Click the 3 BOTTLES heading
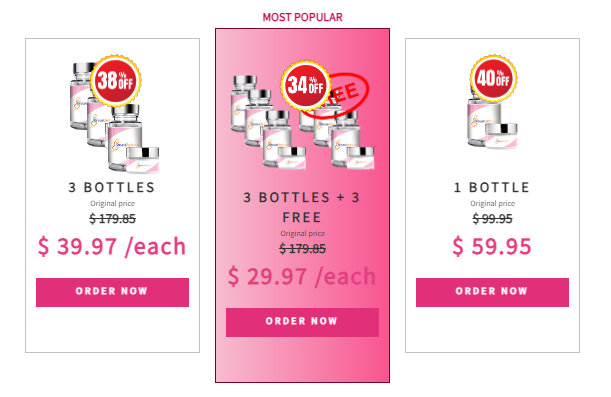The height and width of the screenshot is (397, 611). [x=112, y=187]
